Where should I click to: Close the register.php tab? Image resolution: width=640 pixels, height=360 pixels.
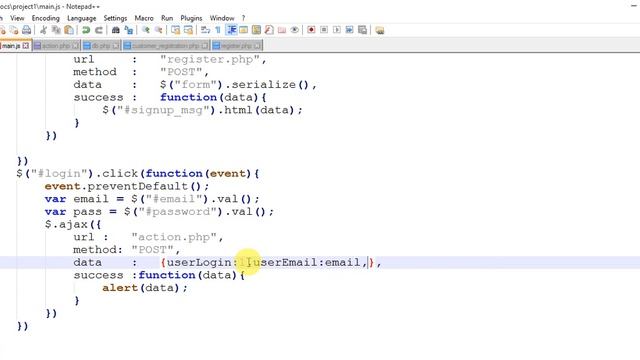coord(257,46)
